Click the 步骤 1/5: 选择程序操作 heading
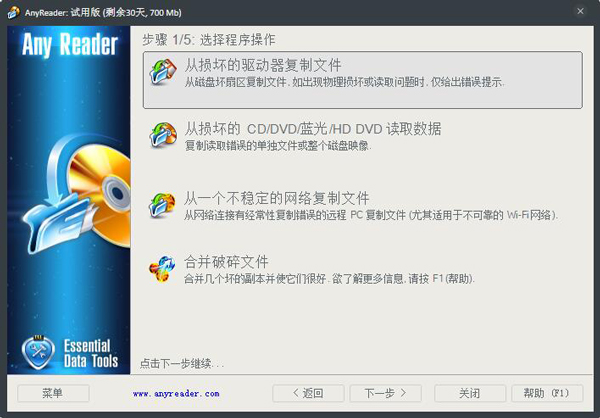The height and width of the screenshot is (418, 600). [209, 40]
